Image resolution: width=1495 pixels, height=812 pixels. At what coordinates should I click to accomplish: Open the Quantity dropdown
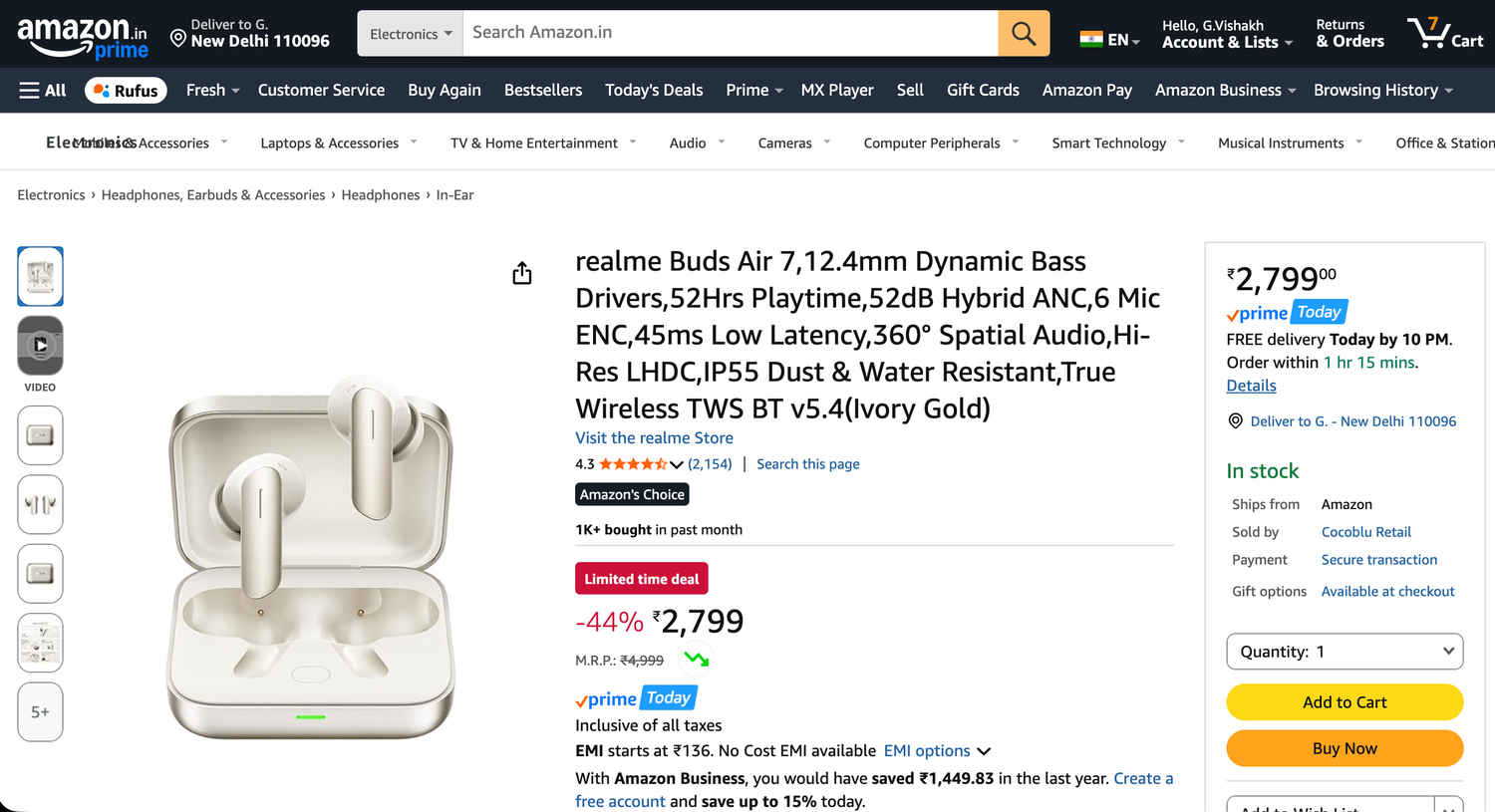[1345, 652]
